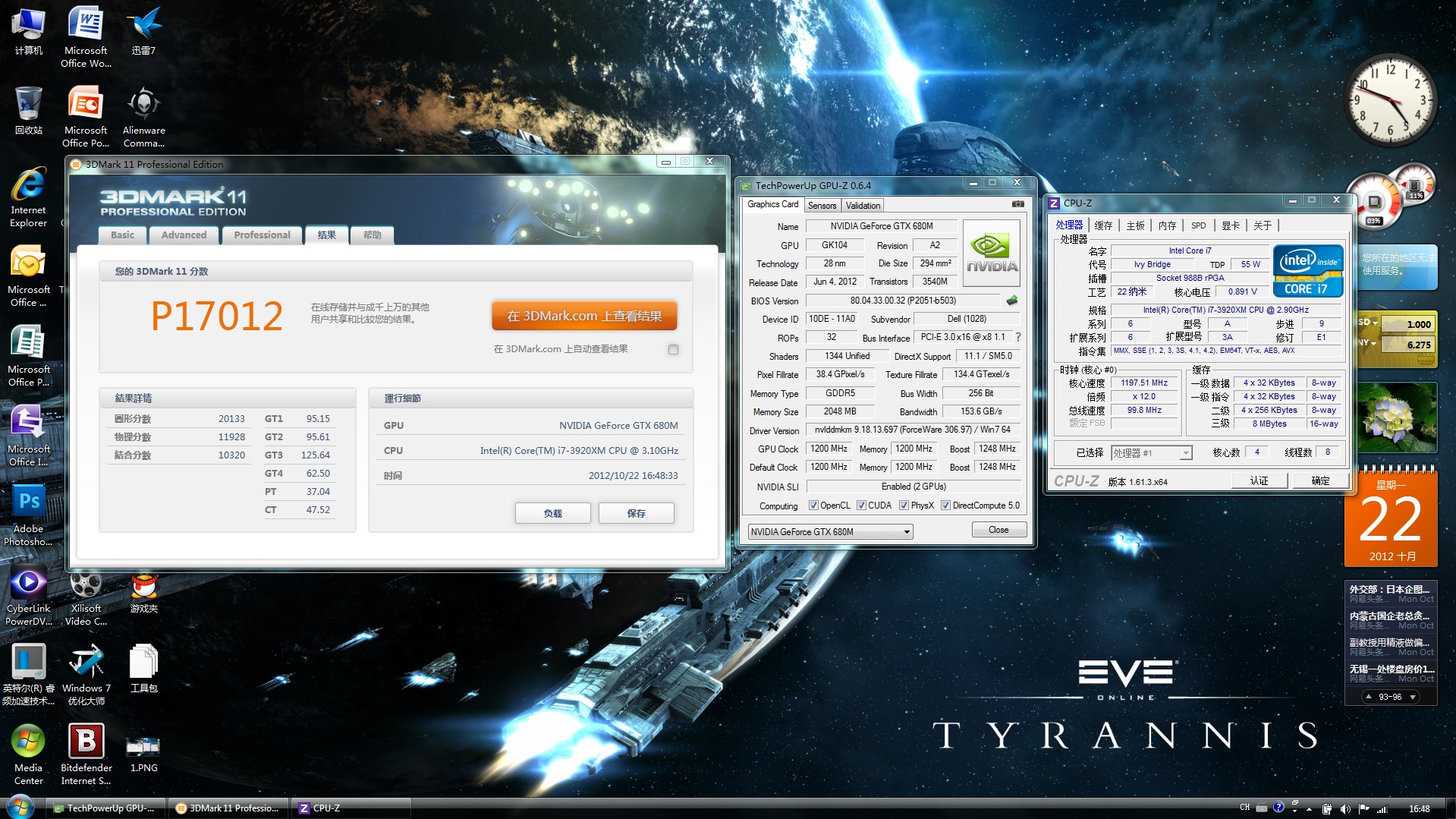
Task: Open the Computer desktop icon
Action: [x=28, y=32]
